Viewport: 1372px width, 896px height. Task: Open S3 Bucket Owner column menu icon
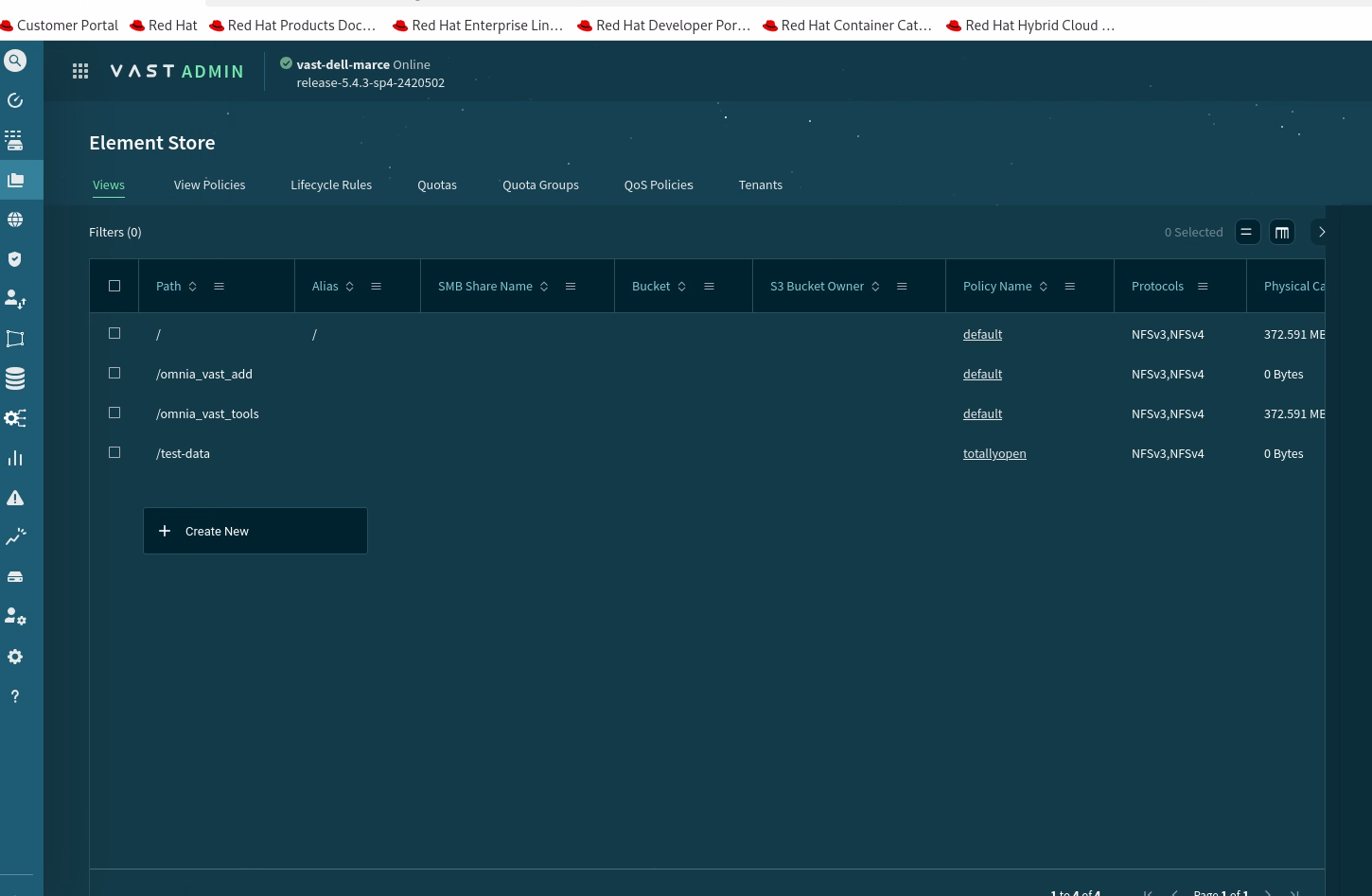click(x=903, y=286)
